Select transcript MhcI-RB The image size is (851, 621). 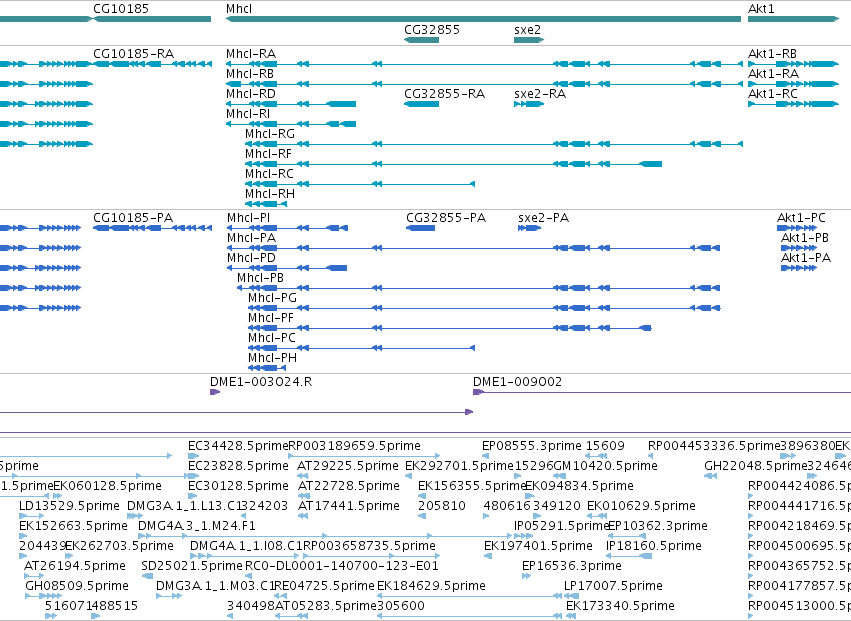[484, 84]
